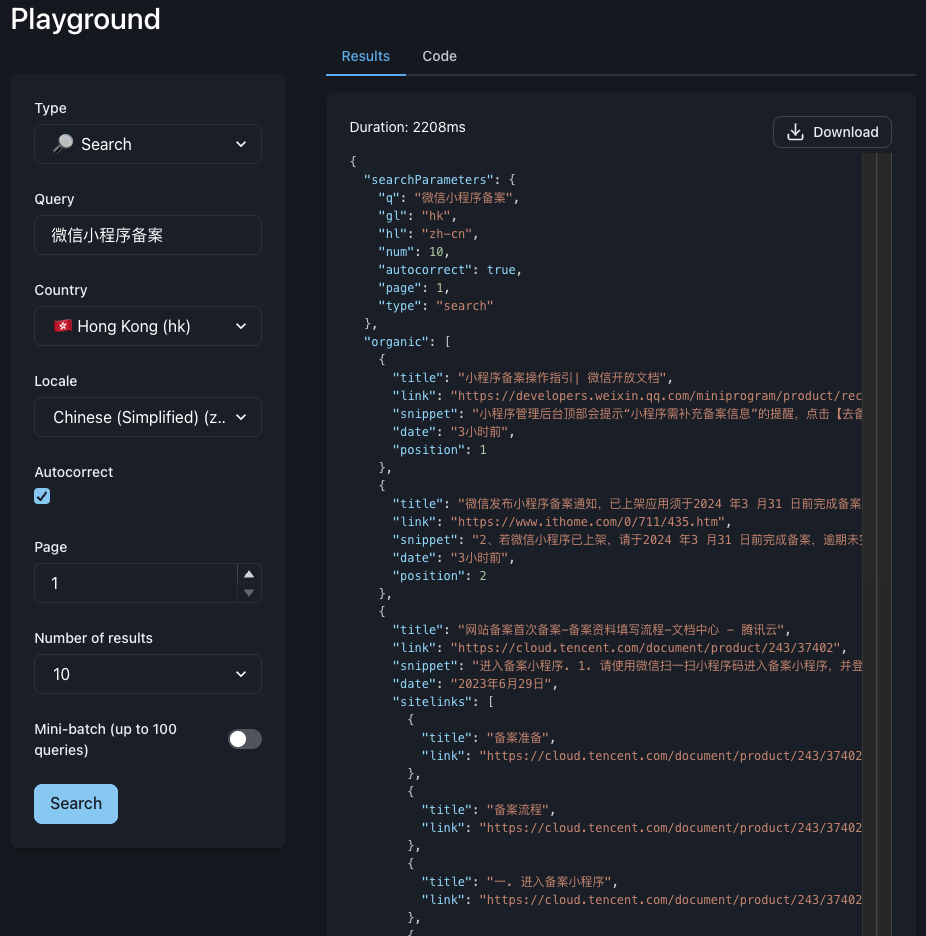Increment the Page number with up arrow
Image resolution: width=926 pixels, height=936 pixels.
pos(249,573)
